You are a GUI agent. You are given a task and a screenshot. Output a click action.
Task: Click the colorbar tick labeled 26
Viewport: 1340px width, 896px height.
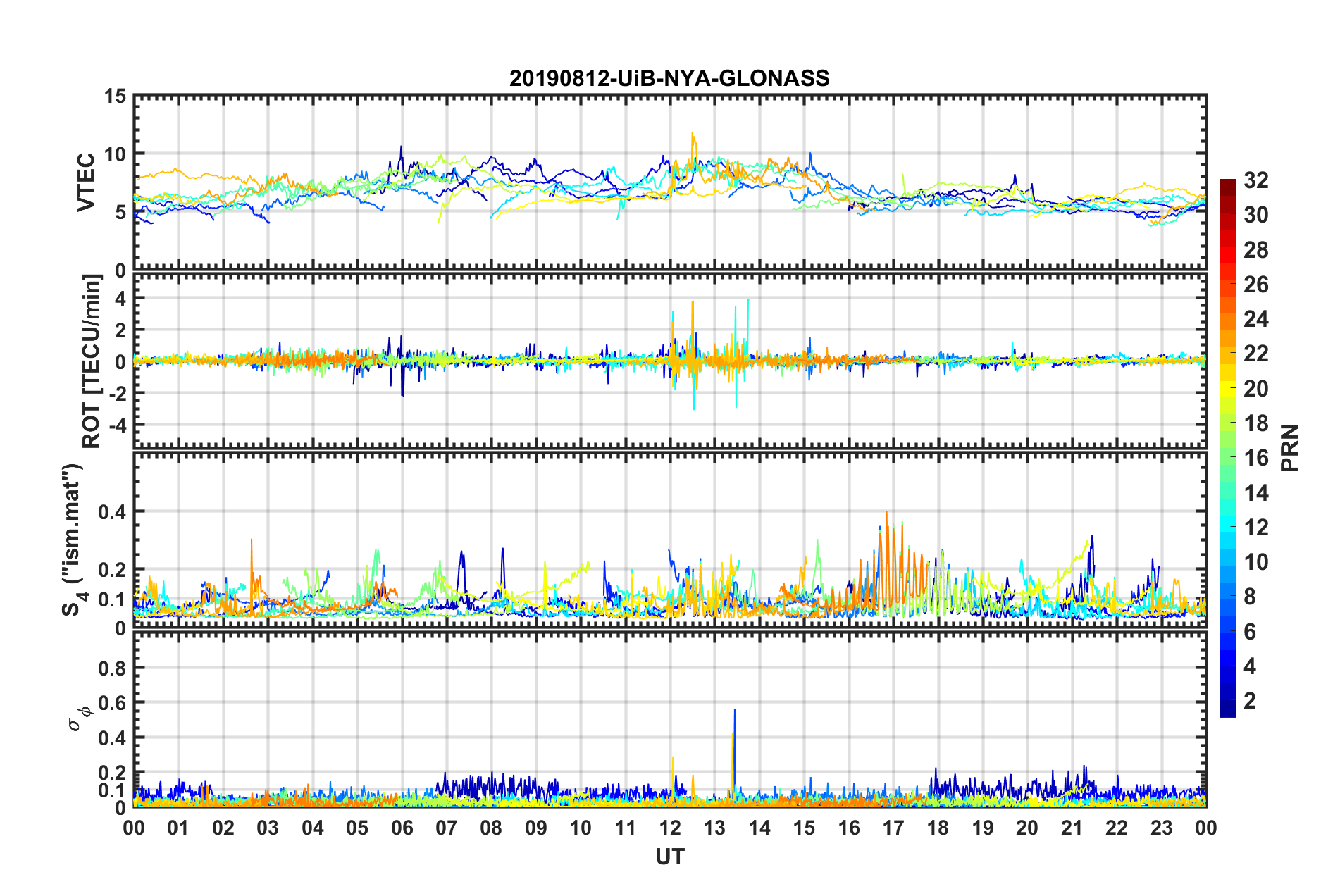1256,285
